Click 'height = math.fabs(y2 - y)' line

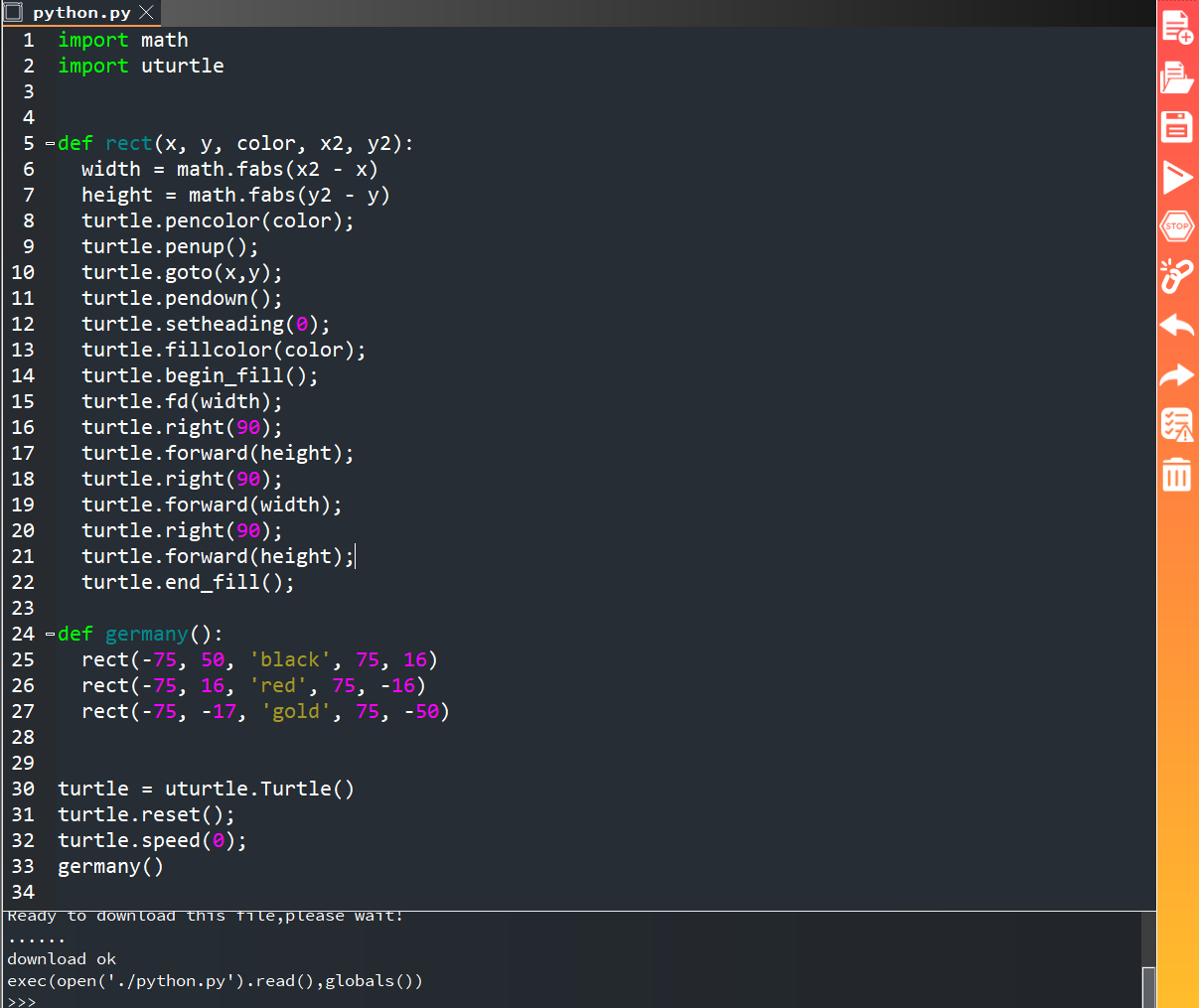click(x=235, y=196)
